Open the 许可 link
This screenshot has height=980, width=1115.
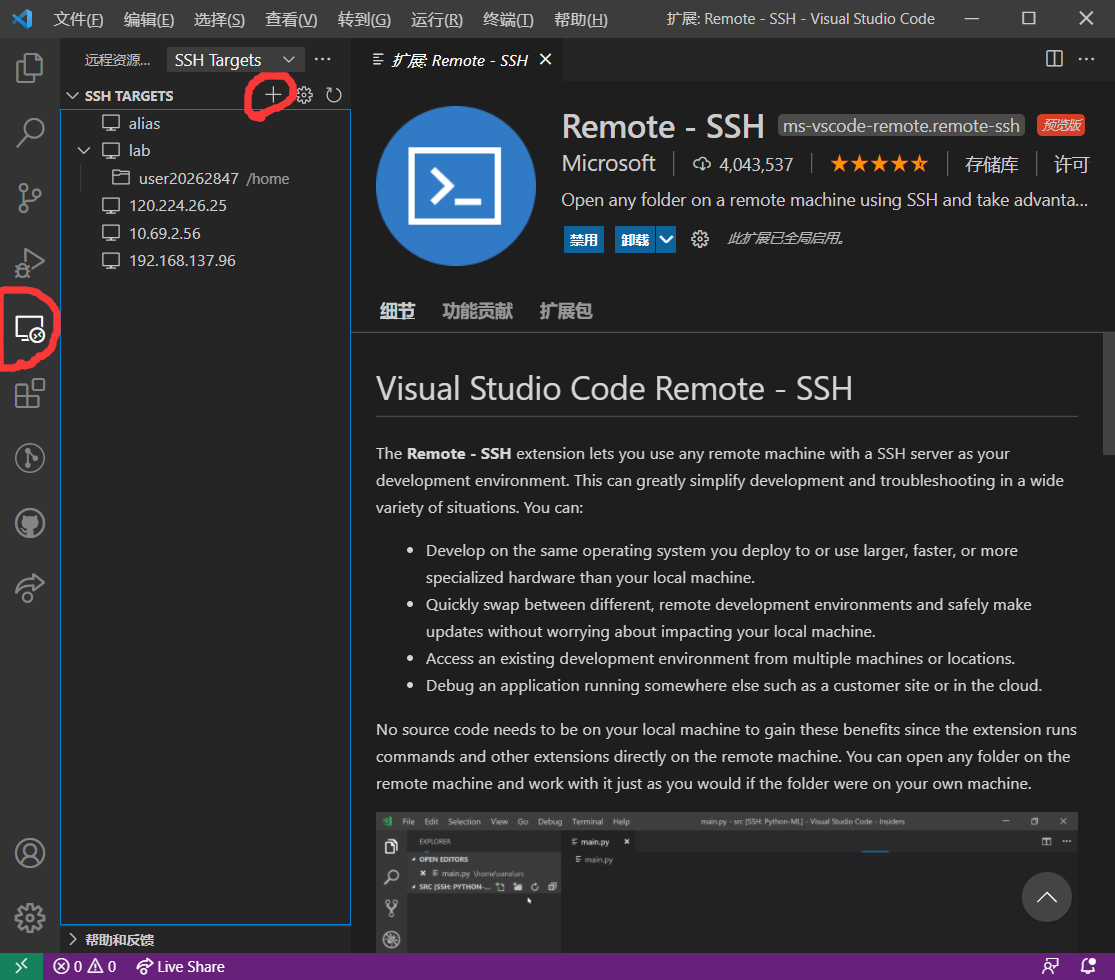pyautogui.click(x=1072, y=164)
